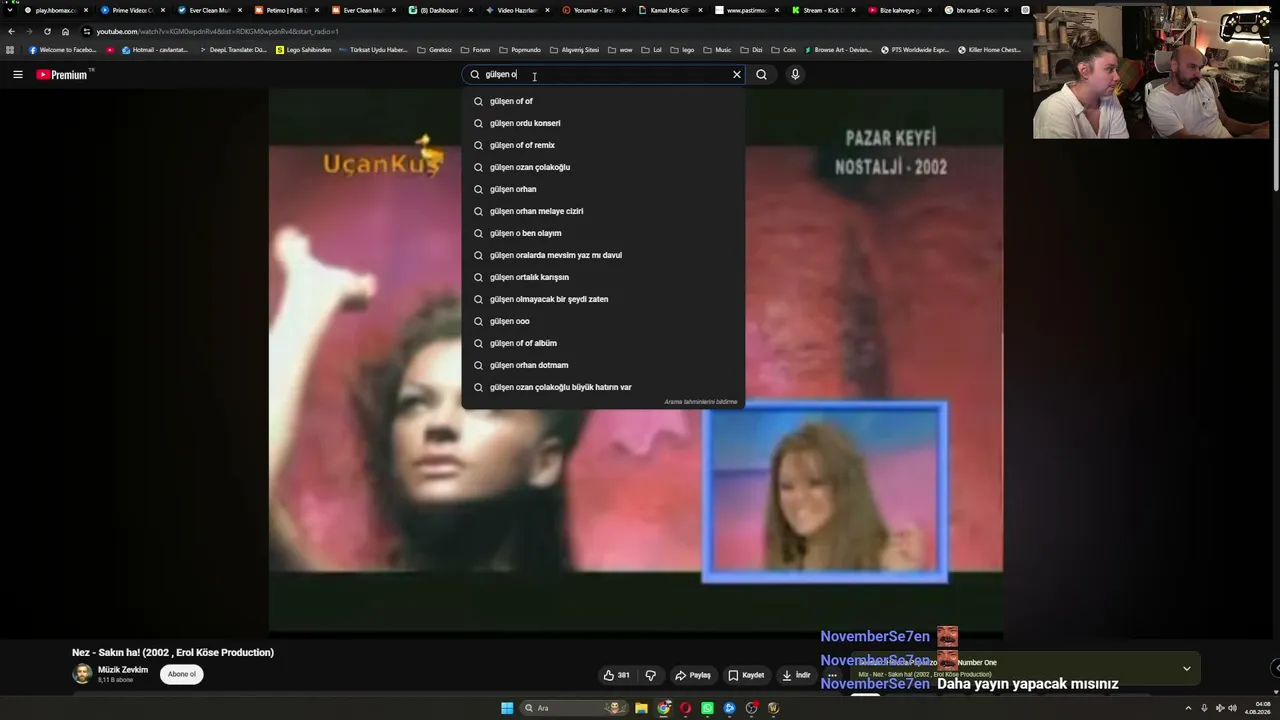The width and height of the screenshot is (1280, 720).
Task: Like the video with thumbs-up 381
Action: (x=616, y=675)
